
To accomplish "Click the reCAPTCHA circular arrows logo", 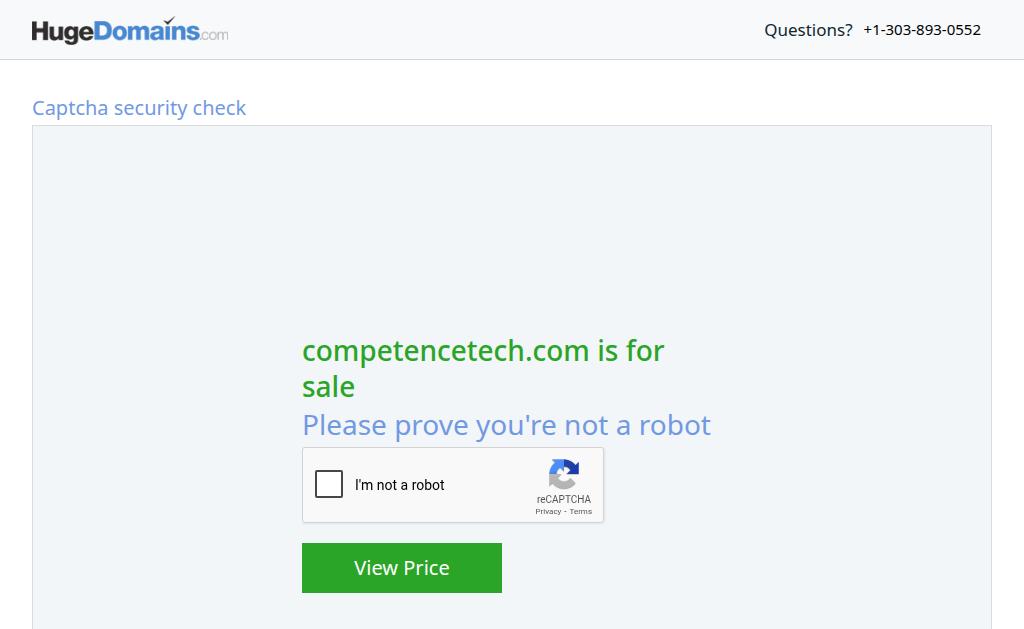I will point(564,474).
